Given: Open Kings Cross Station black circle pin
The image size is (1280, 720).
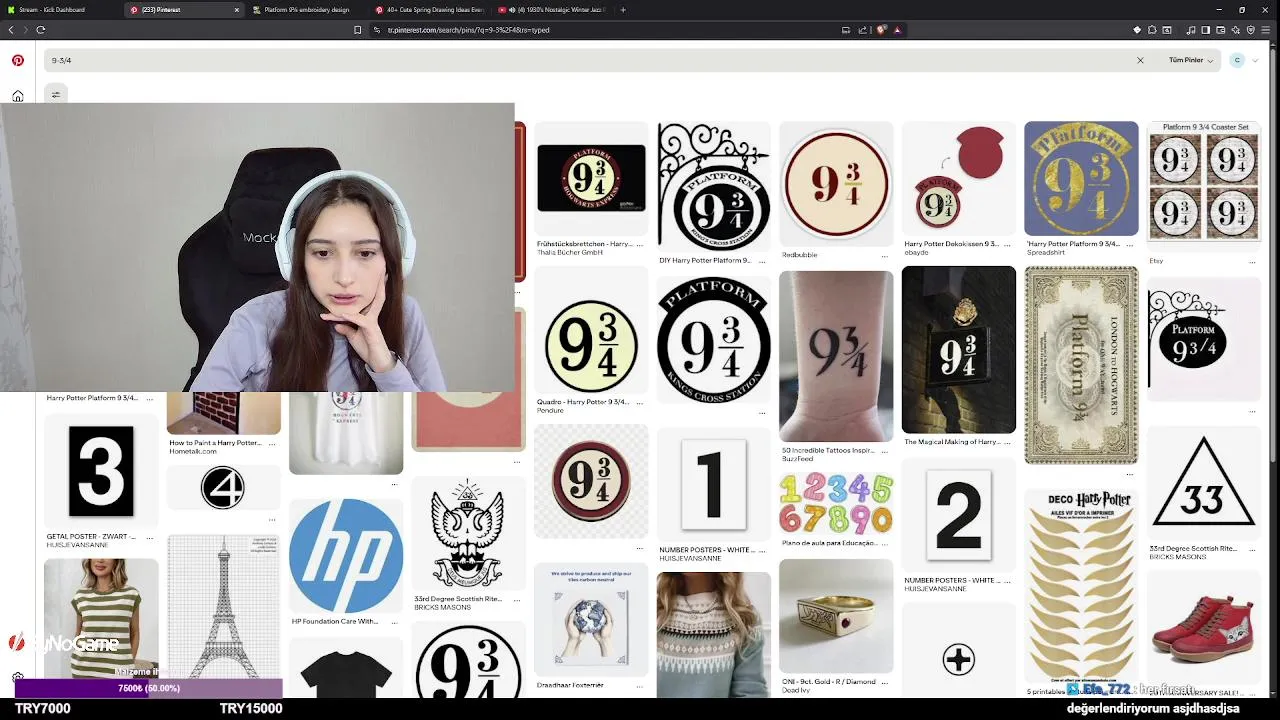Looking at the screenshot, I should click(x=713, y=340).
